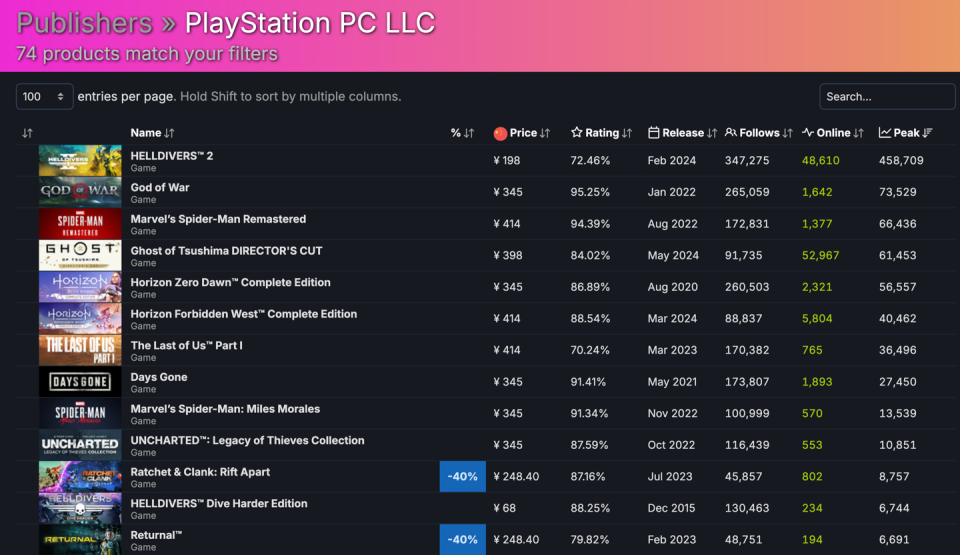Click the Online activity column icon

tap(808, 133)
